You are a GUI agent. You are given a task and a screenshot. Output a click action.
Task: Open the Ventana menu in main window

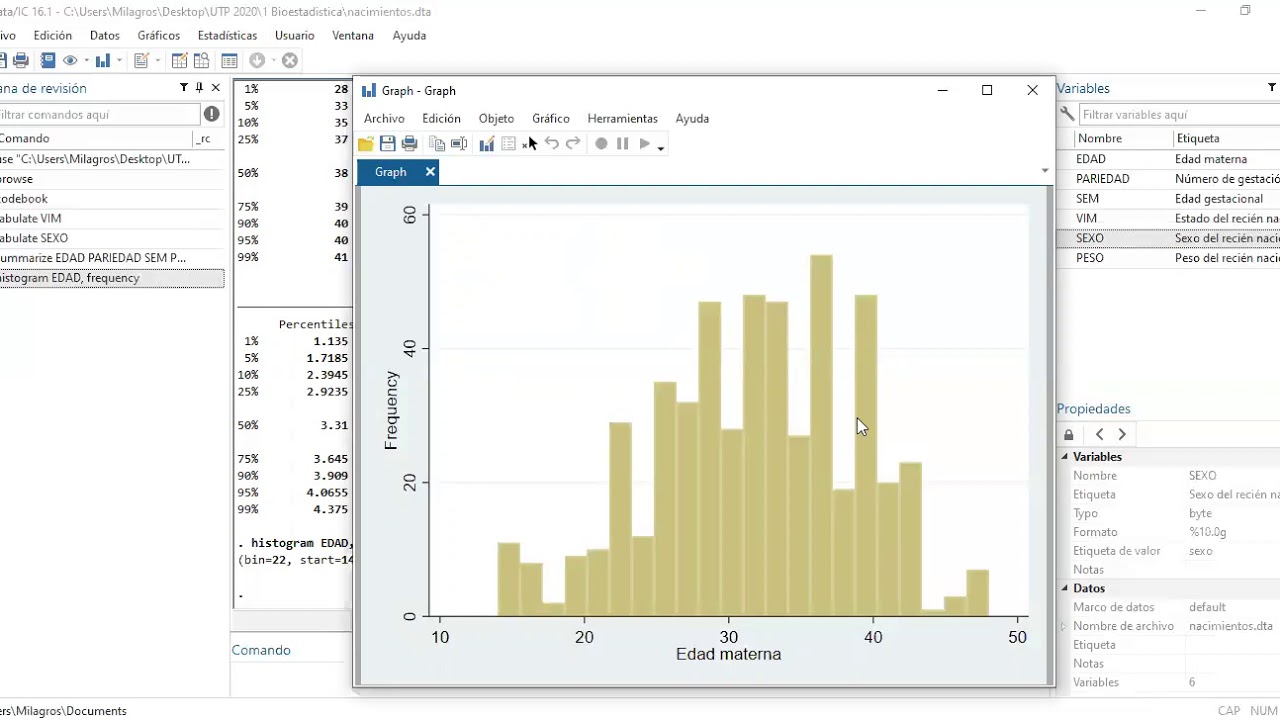click(x=352, y=35)
